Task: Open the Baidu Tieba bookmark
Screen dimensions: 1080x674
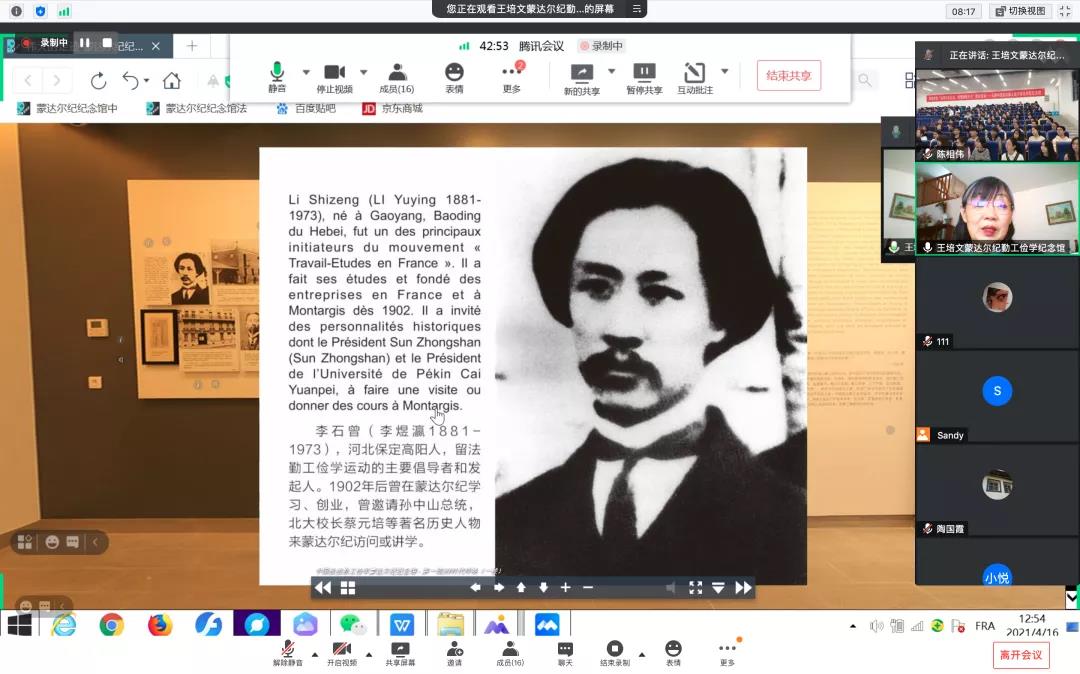Action: click(x=306, y=108)
